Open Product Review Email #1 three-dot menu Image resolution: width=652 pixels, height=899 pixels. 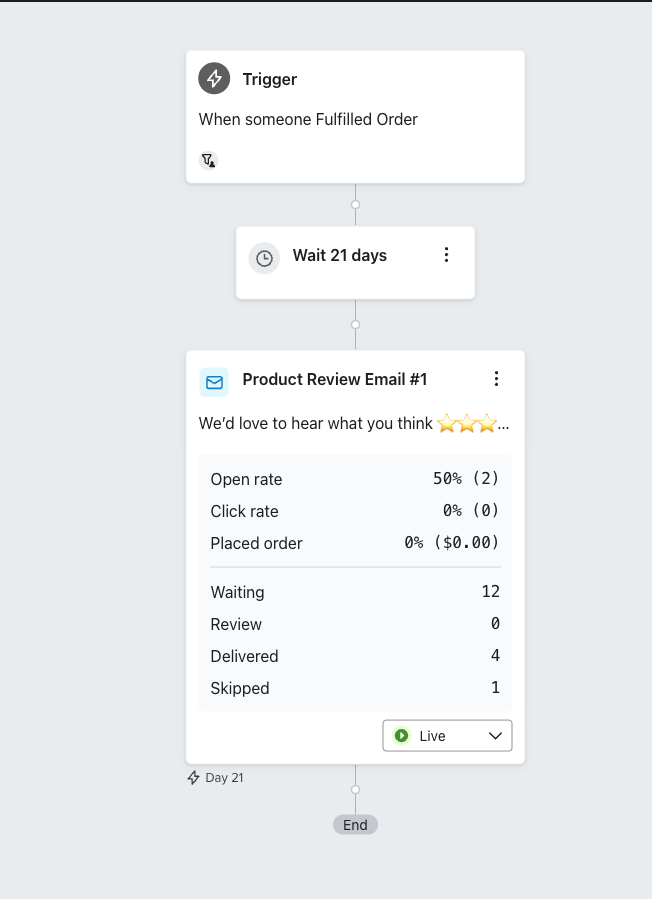496,379
